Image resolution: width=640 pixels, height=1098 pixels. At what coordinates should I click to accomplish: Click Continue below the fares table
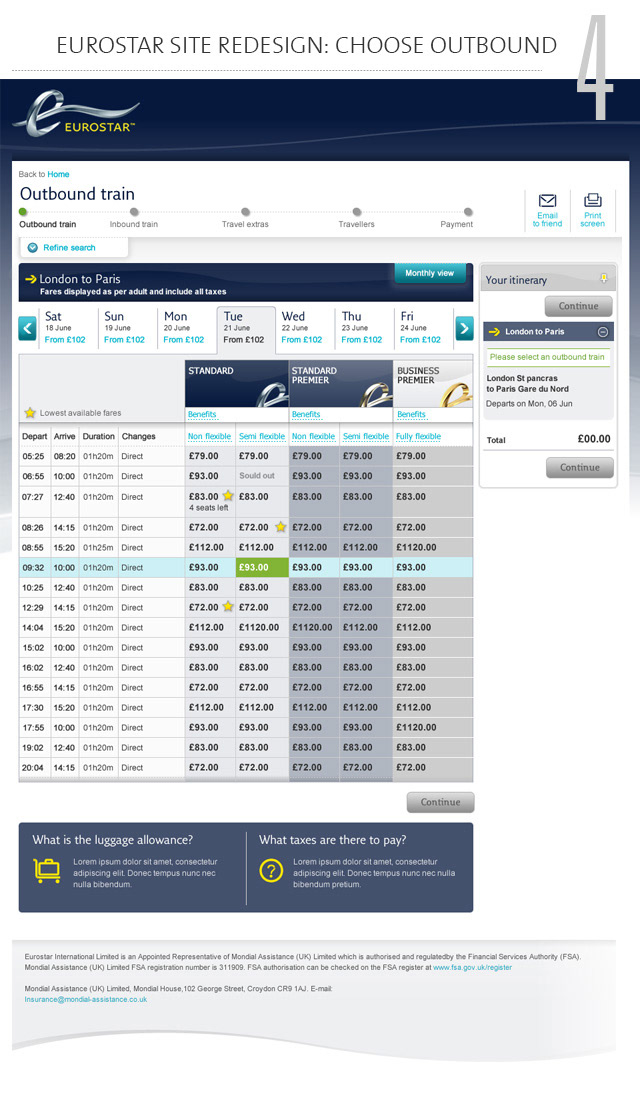440,802
